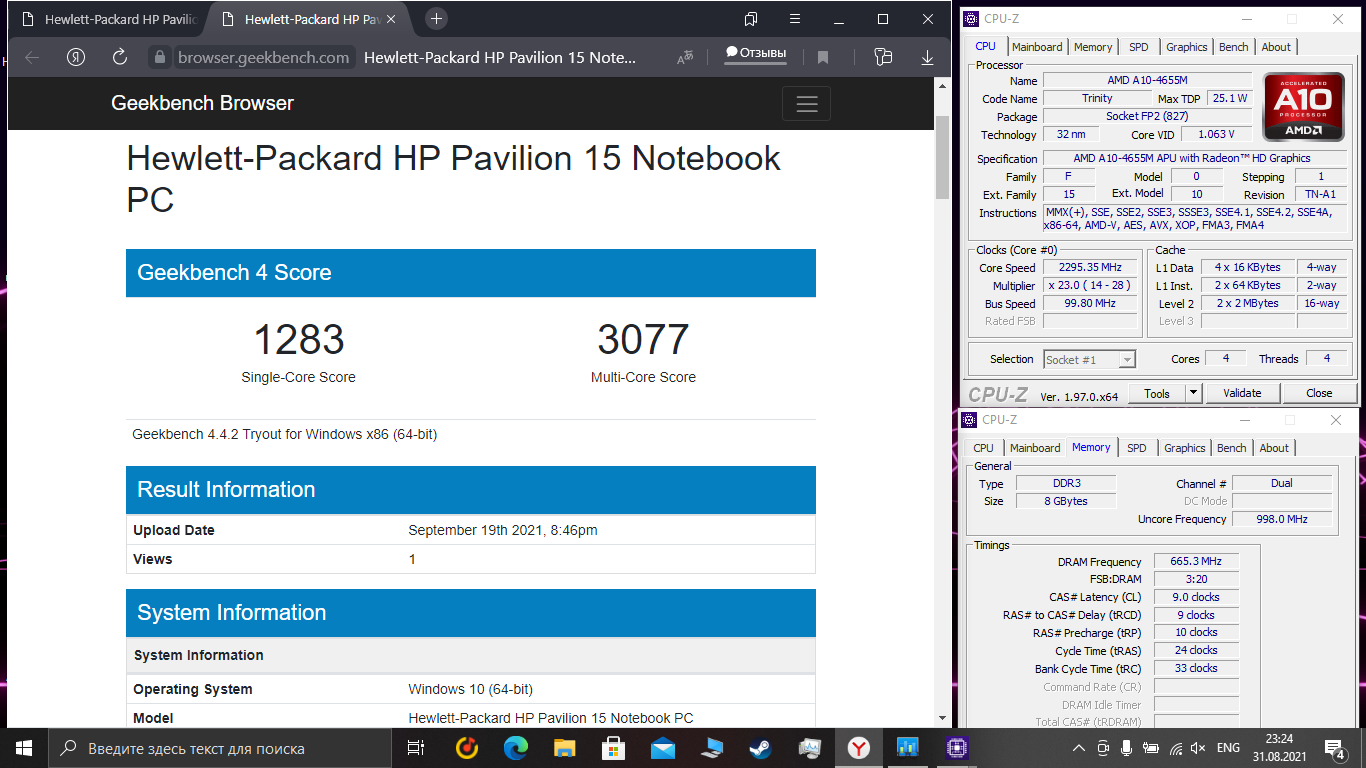Viewport: 1366px width, 768px height.
Task: Open Graphics tab in lower CPU-Z window
Action: pos(1185,448)
